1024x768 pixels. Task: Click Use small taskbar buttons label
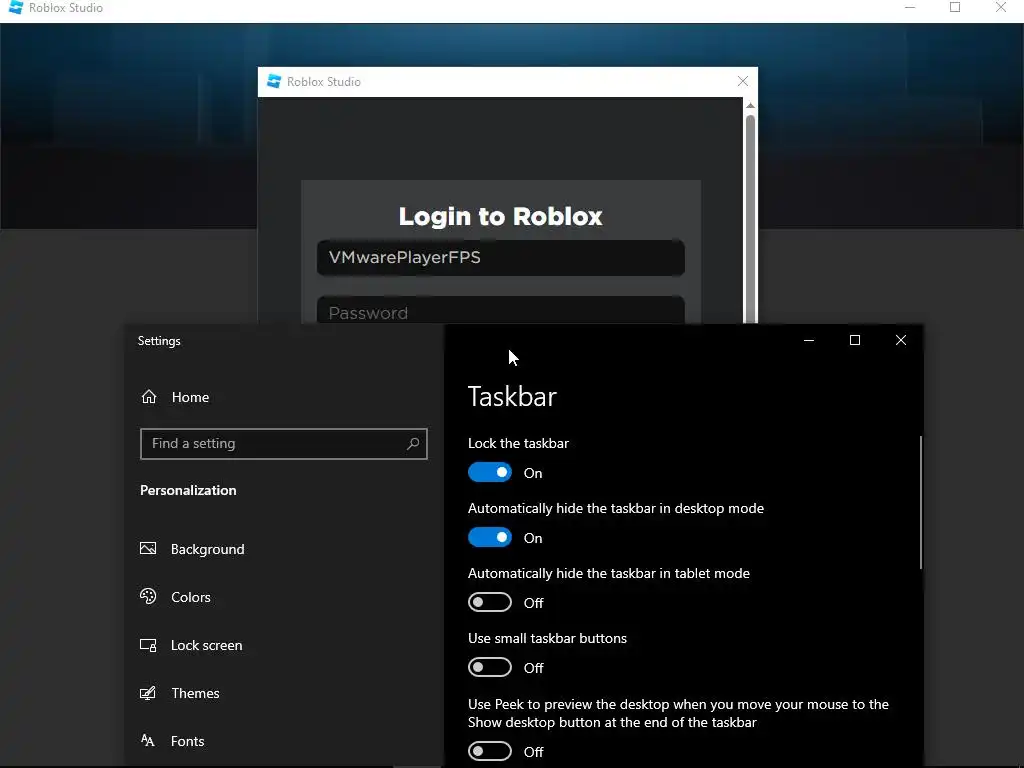(x=547, y=639)
